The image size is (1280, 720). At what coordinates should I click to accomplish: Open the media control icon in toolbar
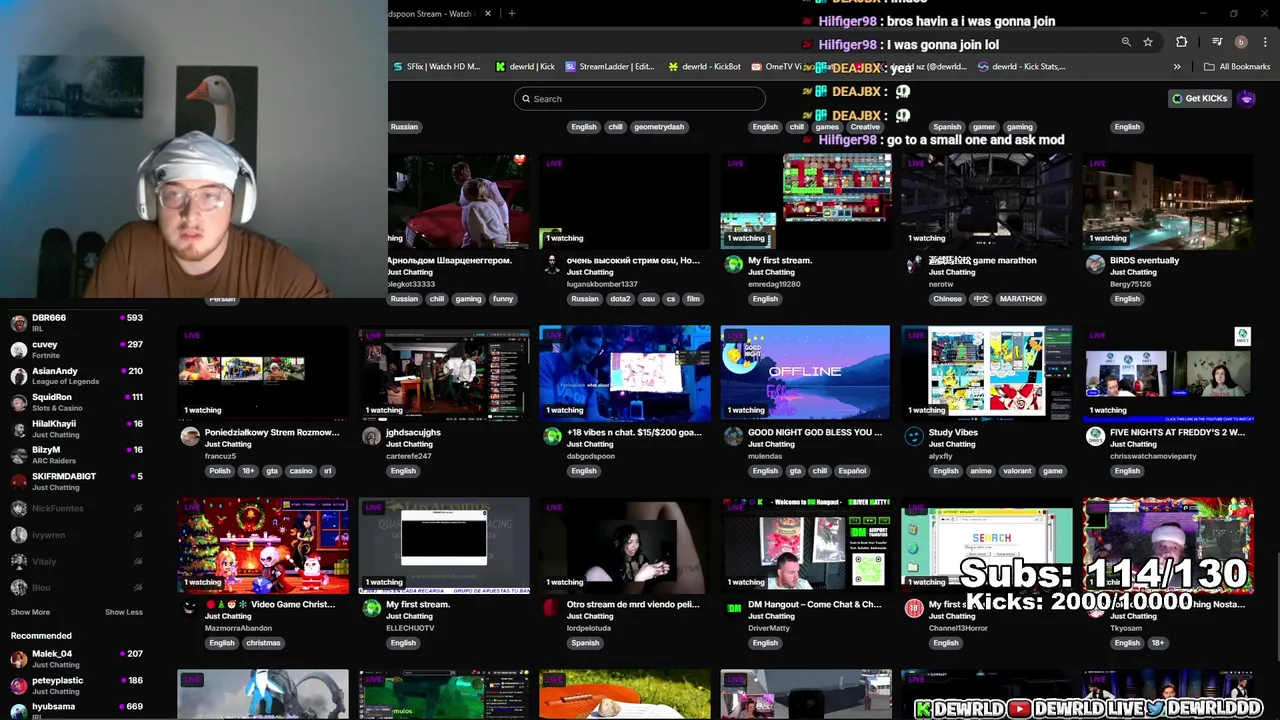pos(1217,42)
